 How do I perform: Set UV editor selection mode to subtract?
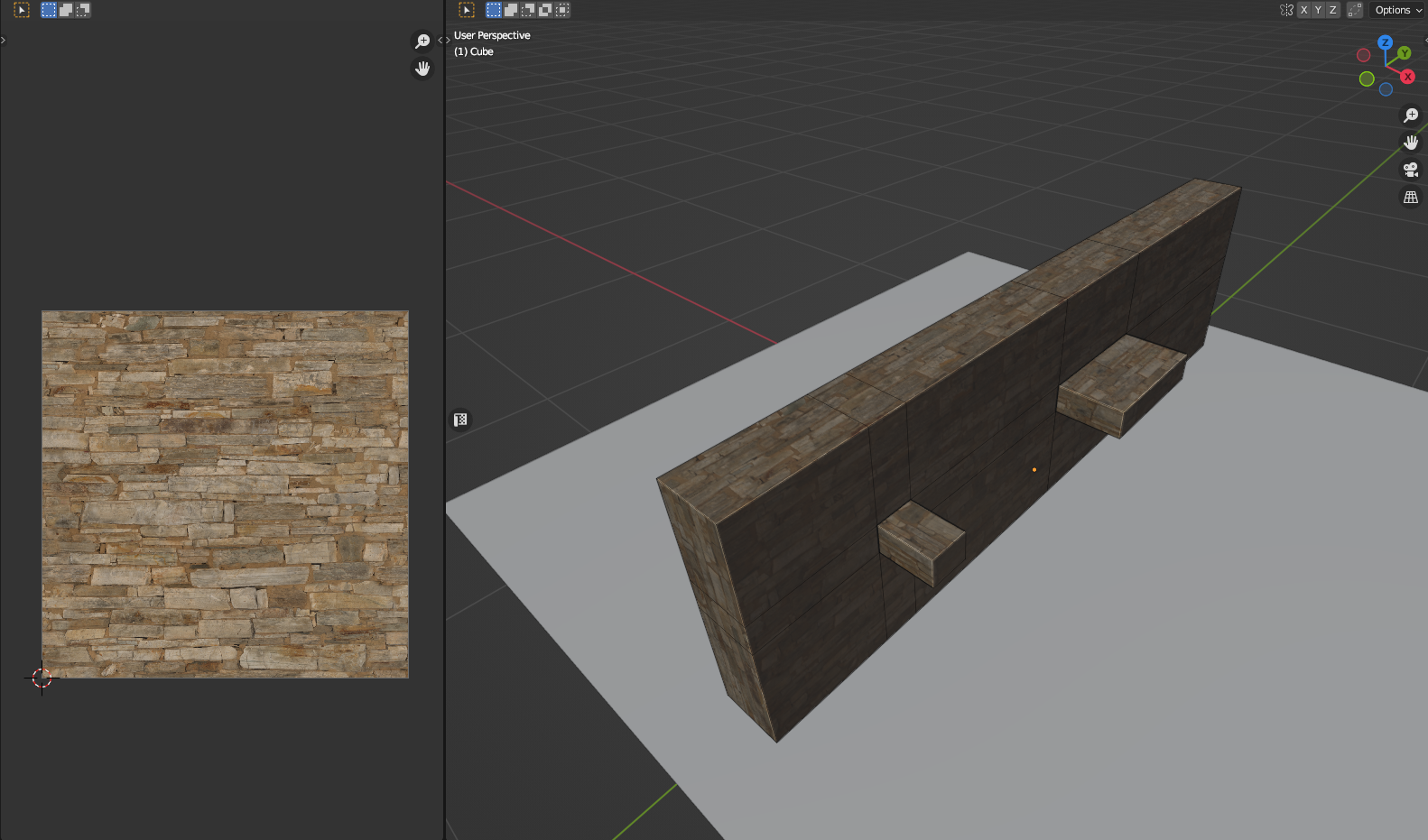coord(82,10)
